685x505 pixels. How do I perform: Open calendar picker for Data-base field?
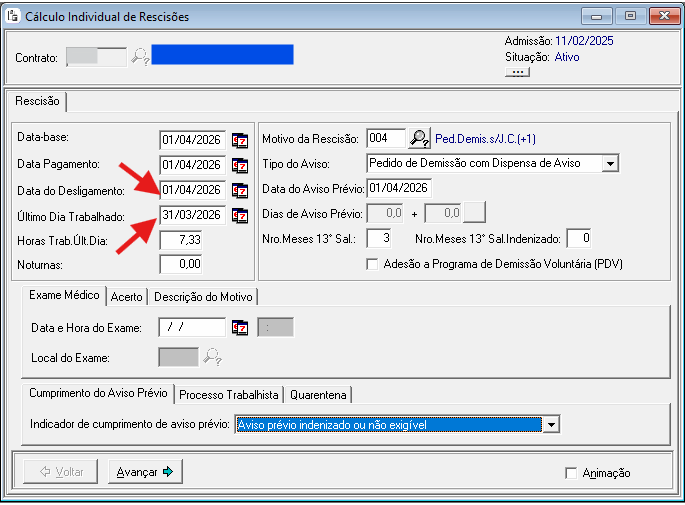tap(240, 140)
